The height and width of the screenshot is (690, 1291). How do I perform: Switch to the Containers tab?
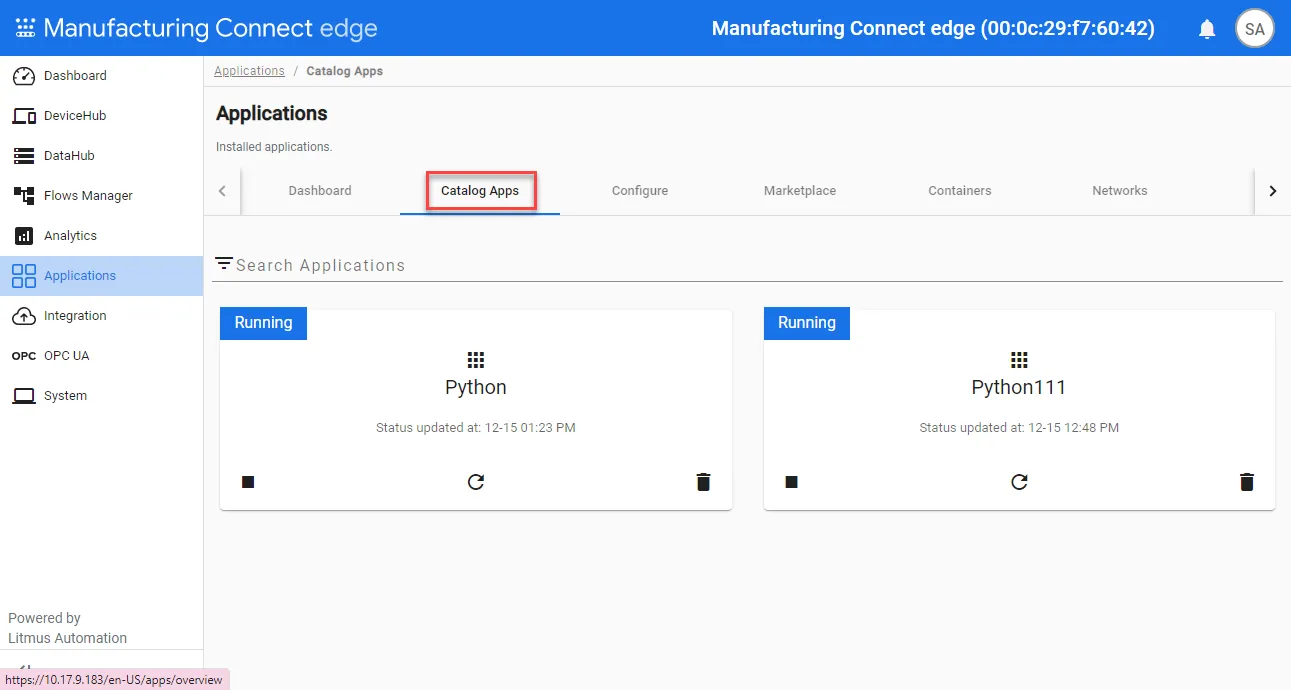pyautogui.click(x=960, y=191)
